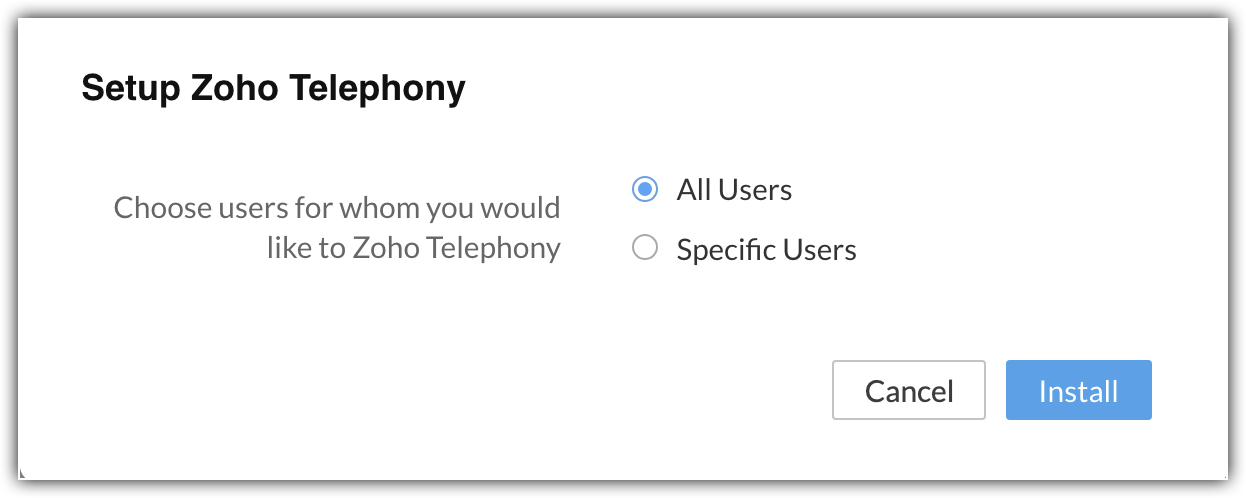Enable telephony for all users option
The height and width of the screenshot is (498, 1246).
(645, 189)
